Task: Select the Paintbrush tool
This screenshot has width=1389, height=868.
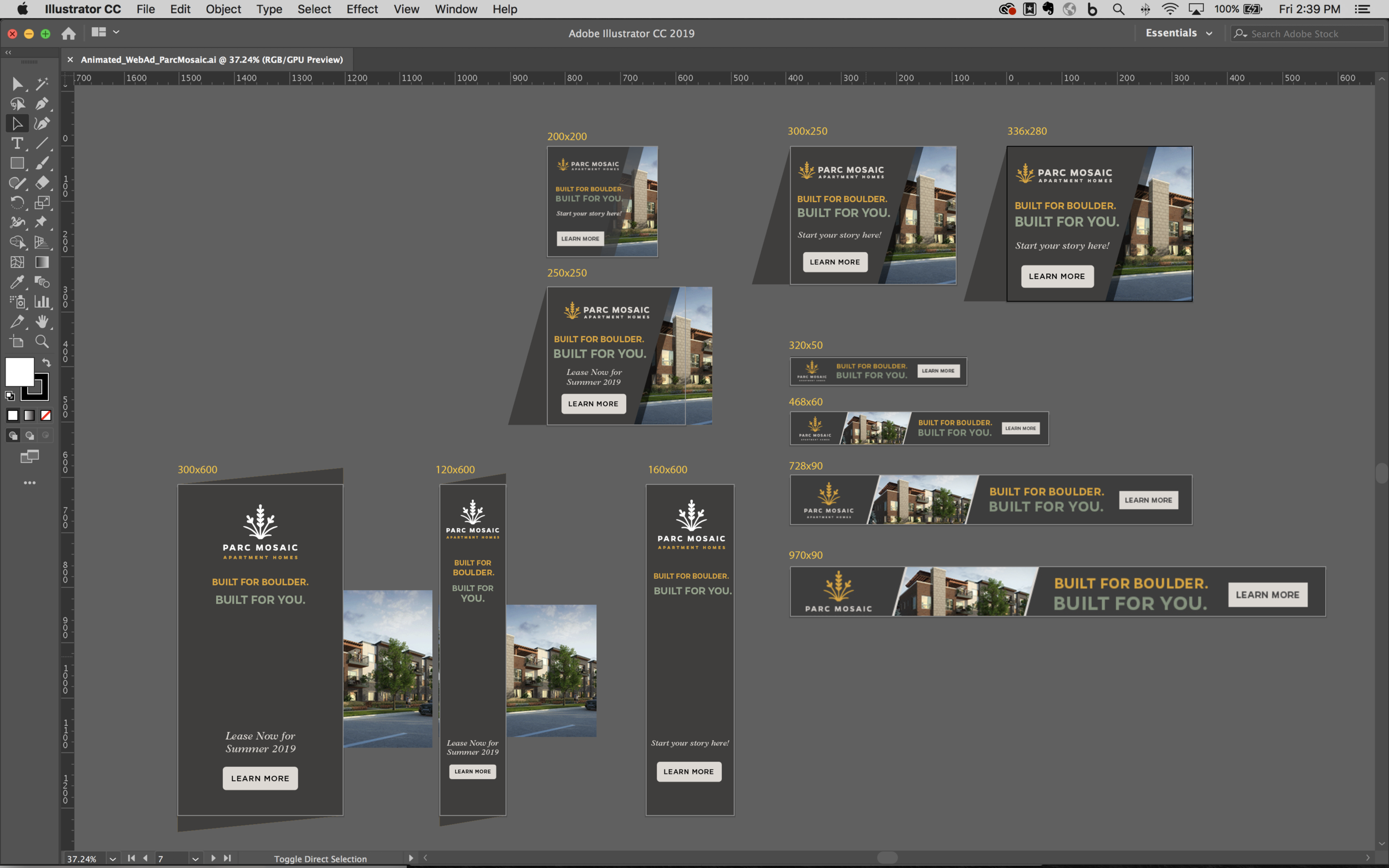Action: [x=42, y=163]
